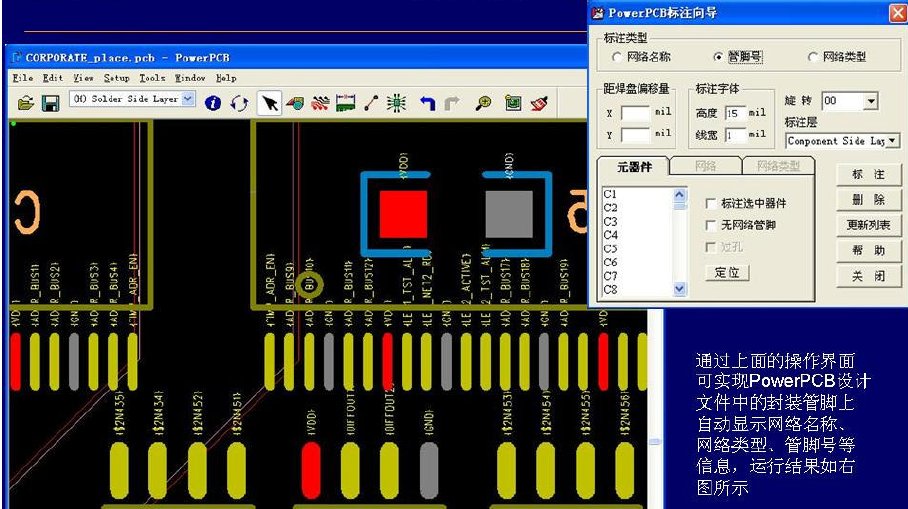
Task: Click the Save floppy disk icon
Action: tap(50, 104)
